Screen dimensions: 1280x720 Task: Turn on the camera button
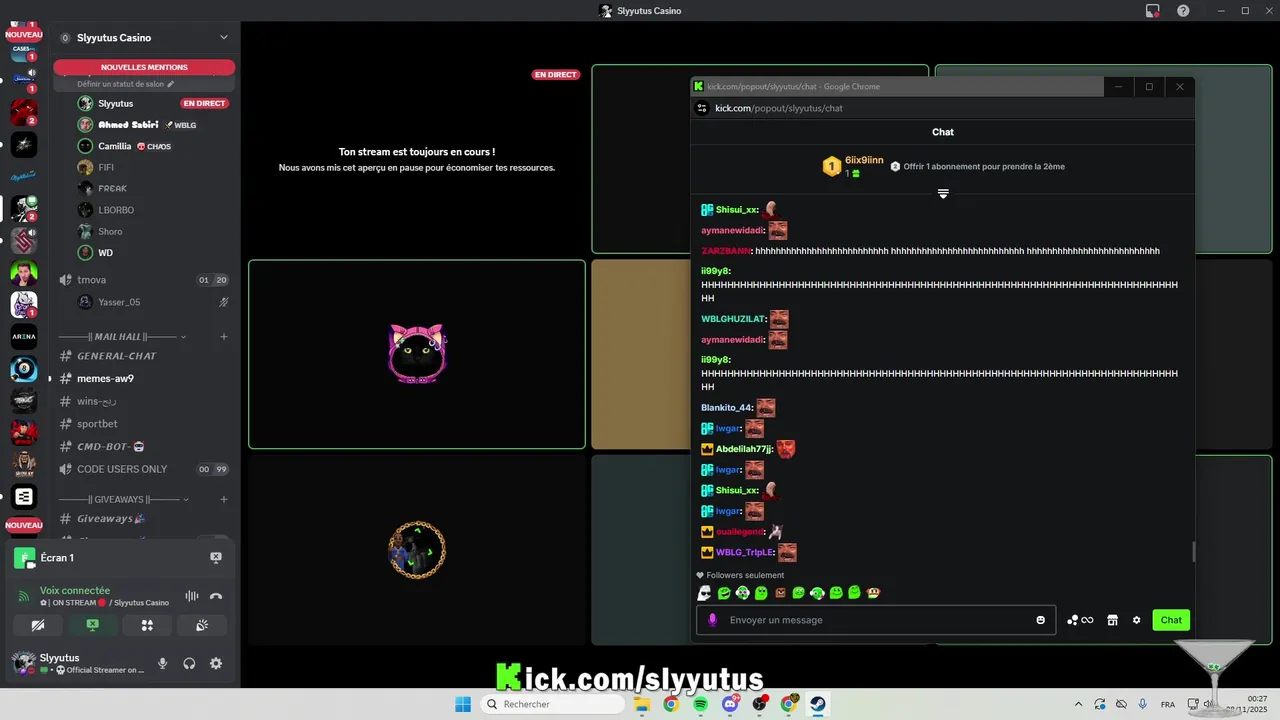click(x=38, y=626)
